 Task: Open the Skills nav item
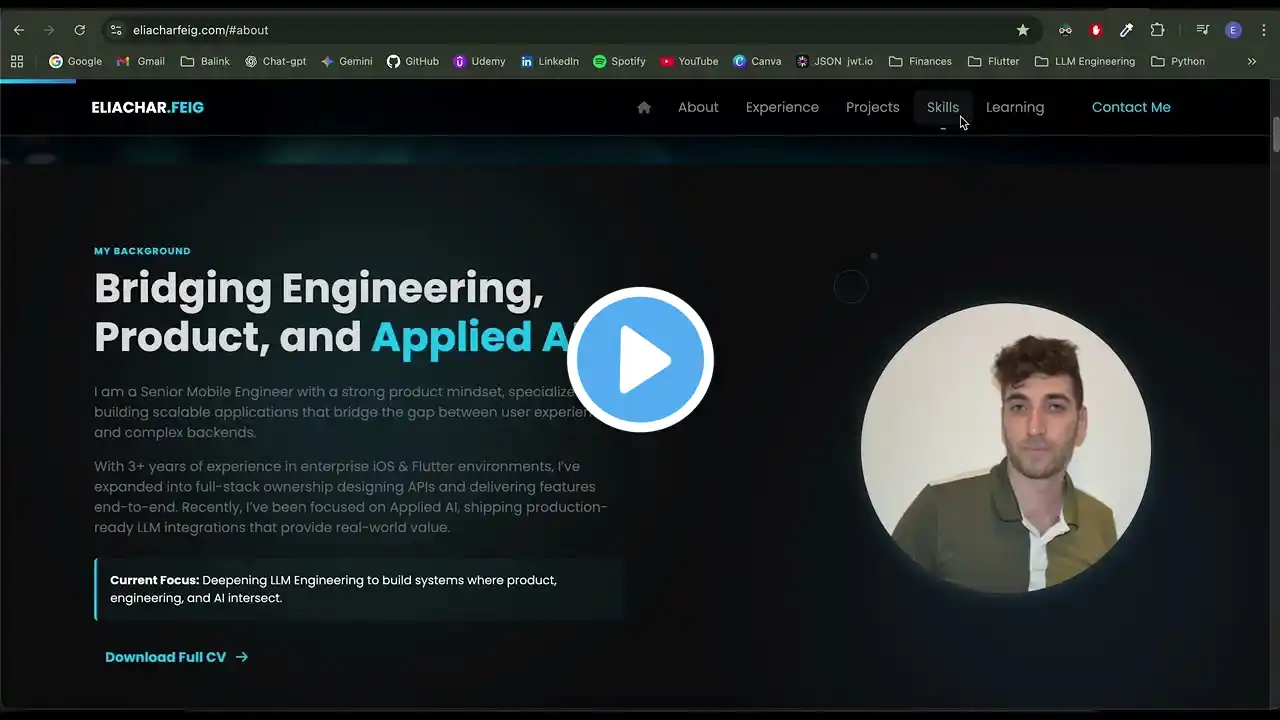943,107
